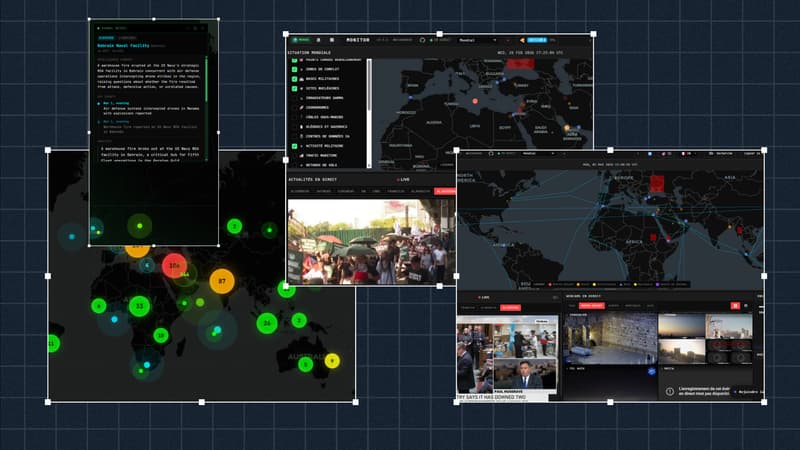Open the Bahrain Naval Facility title link
800x450 pixels.
[x=123, y=45]
